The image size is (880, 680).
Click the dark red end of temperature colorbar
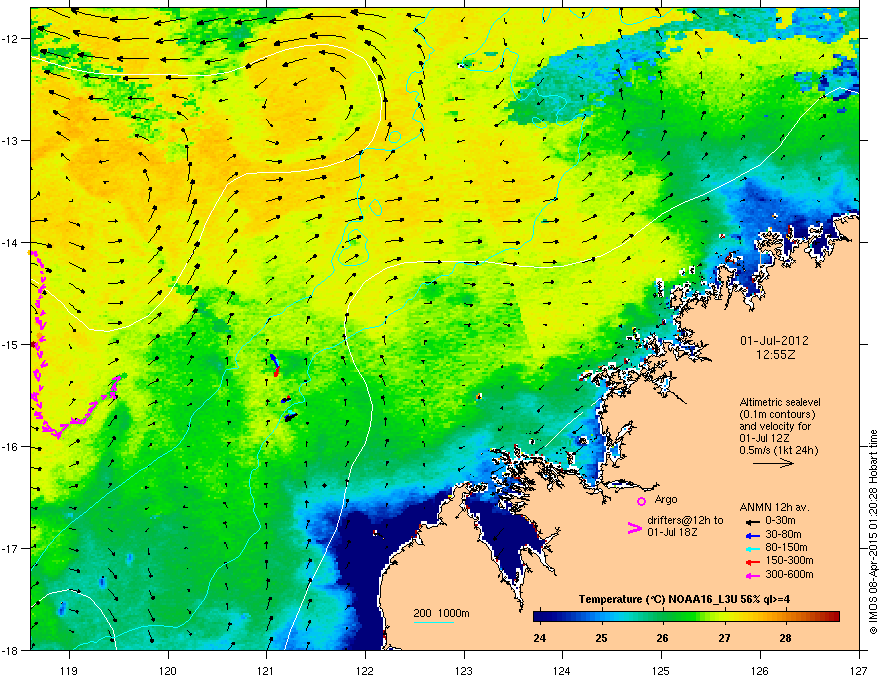pyautogui.click(x=832, y=617)
